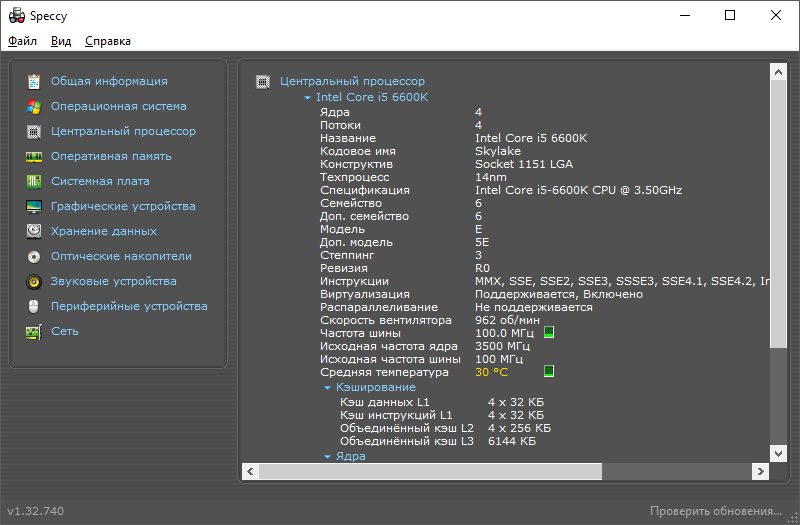800x525 pixels.
Task: Select Центральный процессор in the sidebar
Action: point(123,131)
